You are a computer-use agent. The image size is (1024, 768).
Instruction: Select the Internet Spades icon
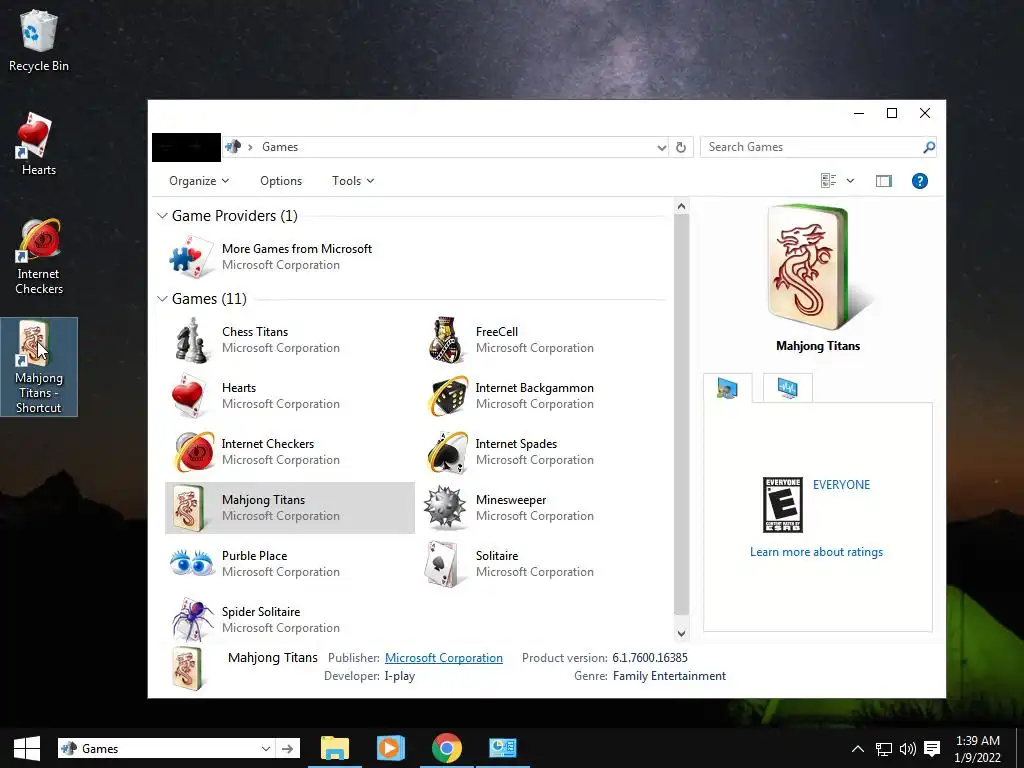point(448,451)
